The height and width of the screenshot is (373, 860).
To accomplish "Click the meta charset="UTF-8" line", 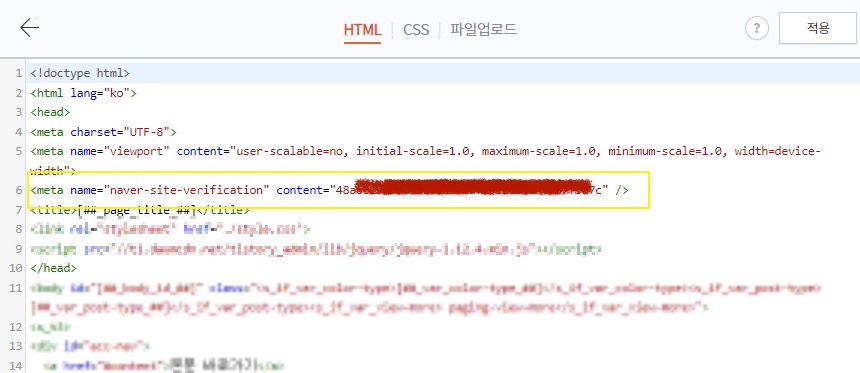I will (104, 132).
